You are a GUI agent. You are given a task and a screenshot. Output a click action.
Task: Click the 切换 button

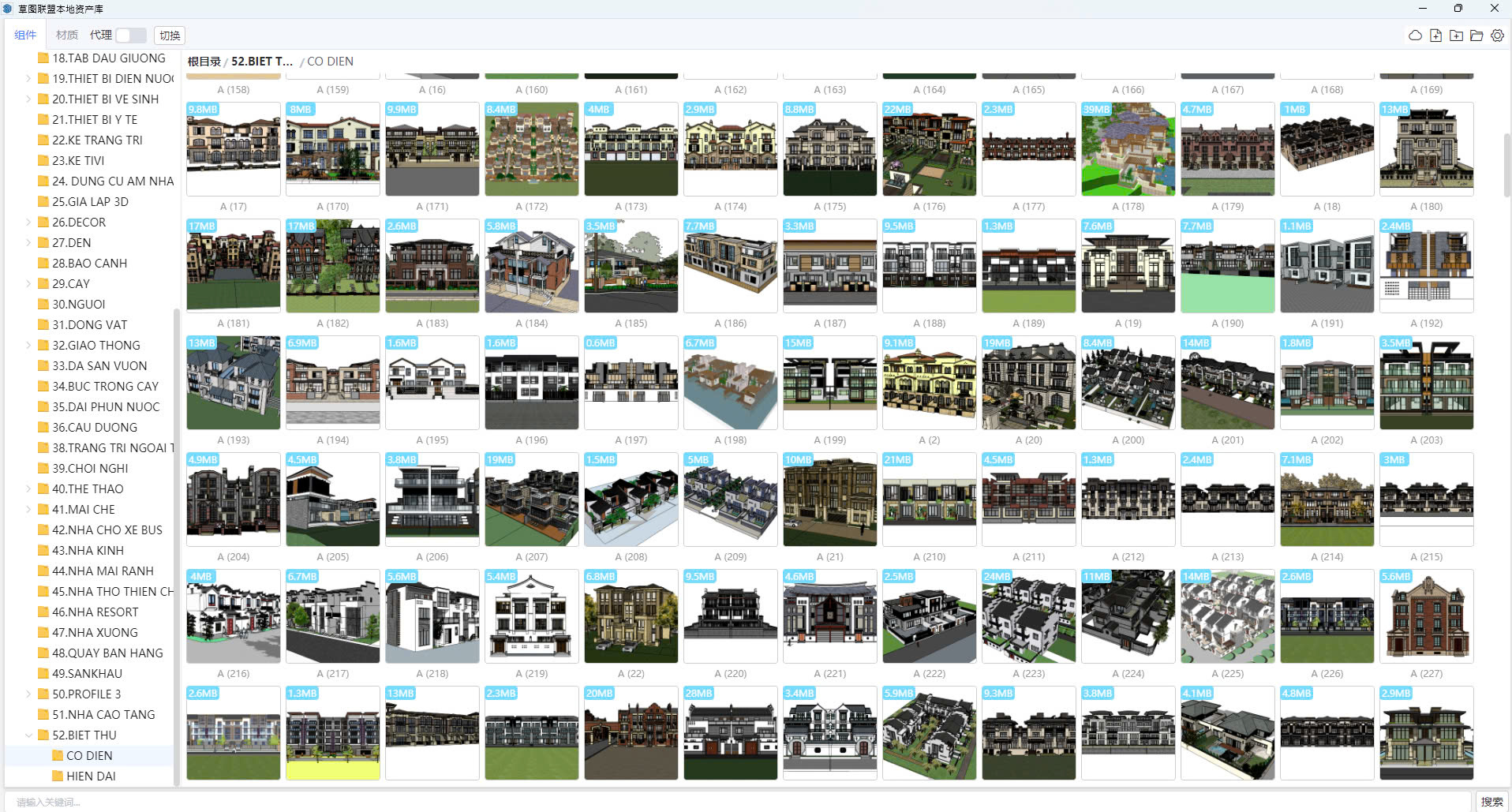coord(170,36)
